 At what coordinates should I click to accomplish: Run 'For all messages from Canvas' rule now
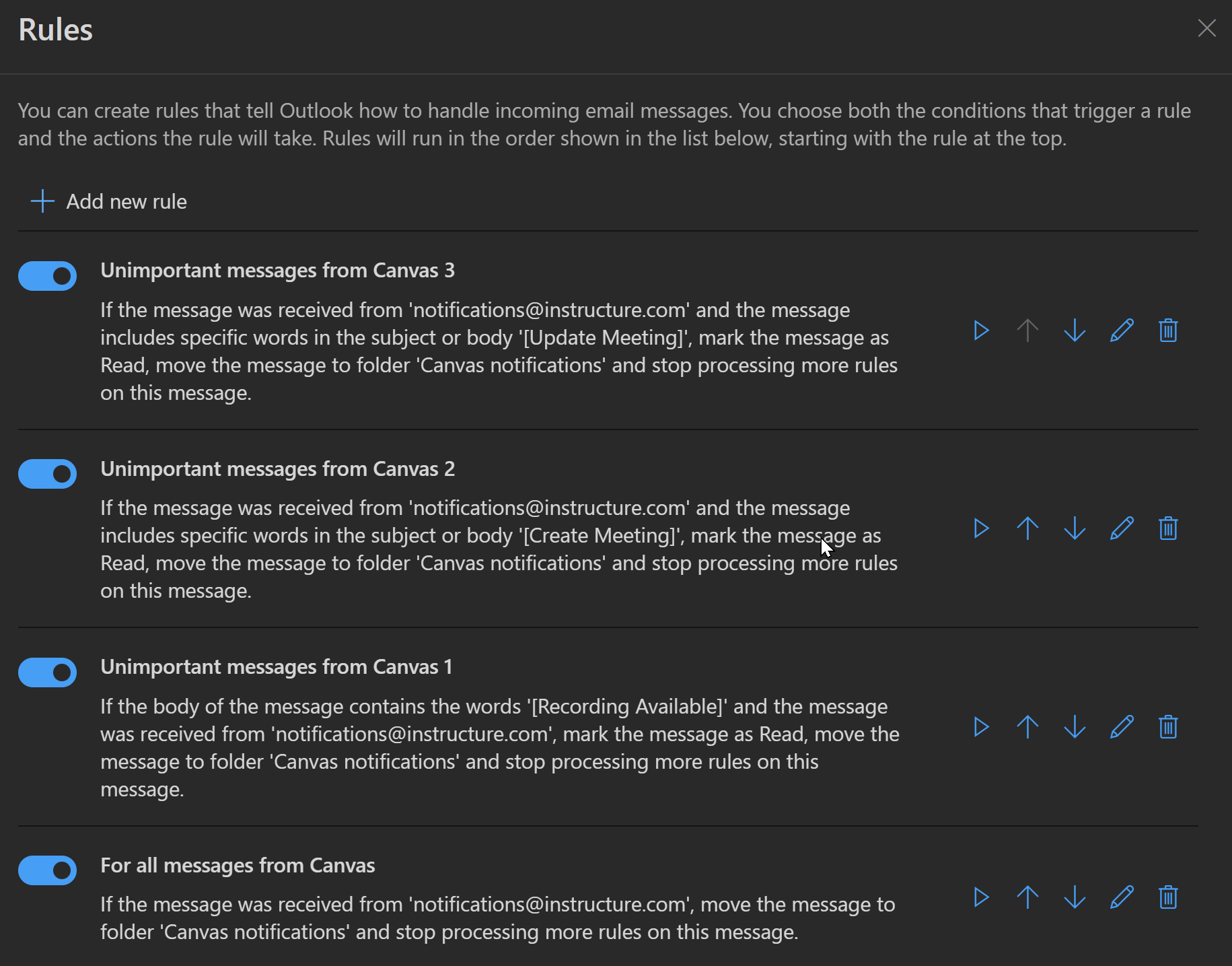click(981, 897)
